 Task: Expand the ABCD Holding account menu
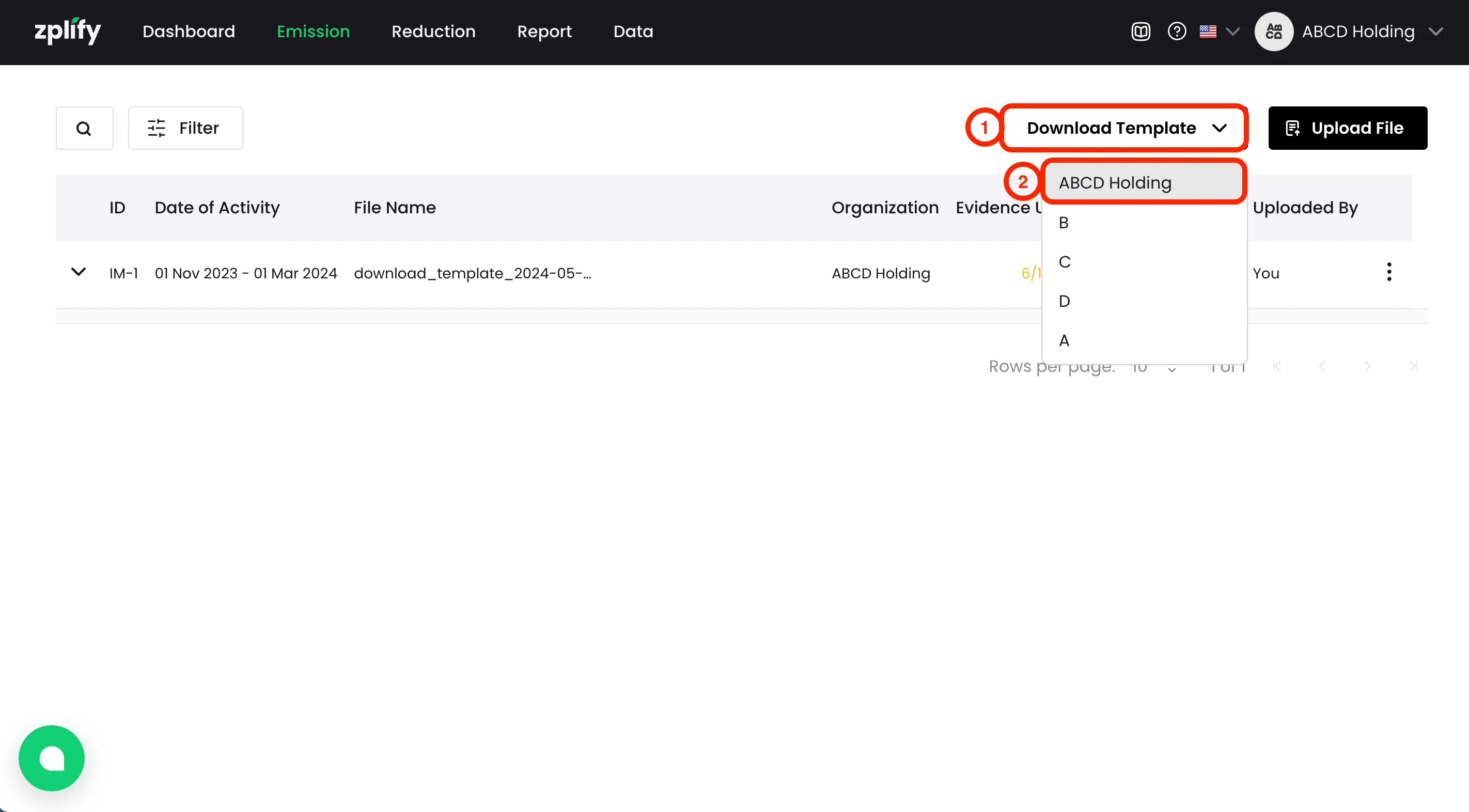pyautogui.click(x=1435, y=32)
